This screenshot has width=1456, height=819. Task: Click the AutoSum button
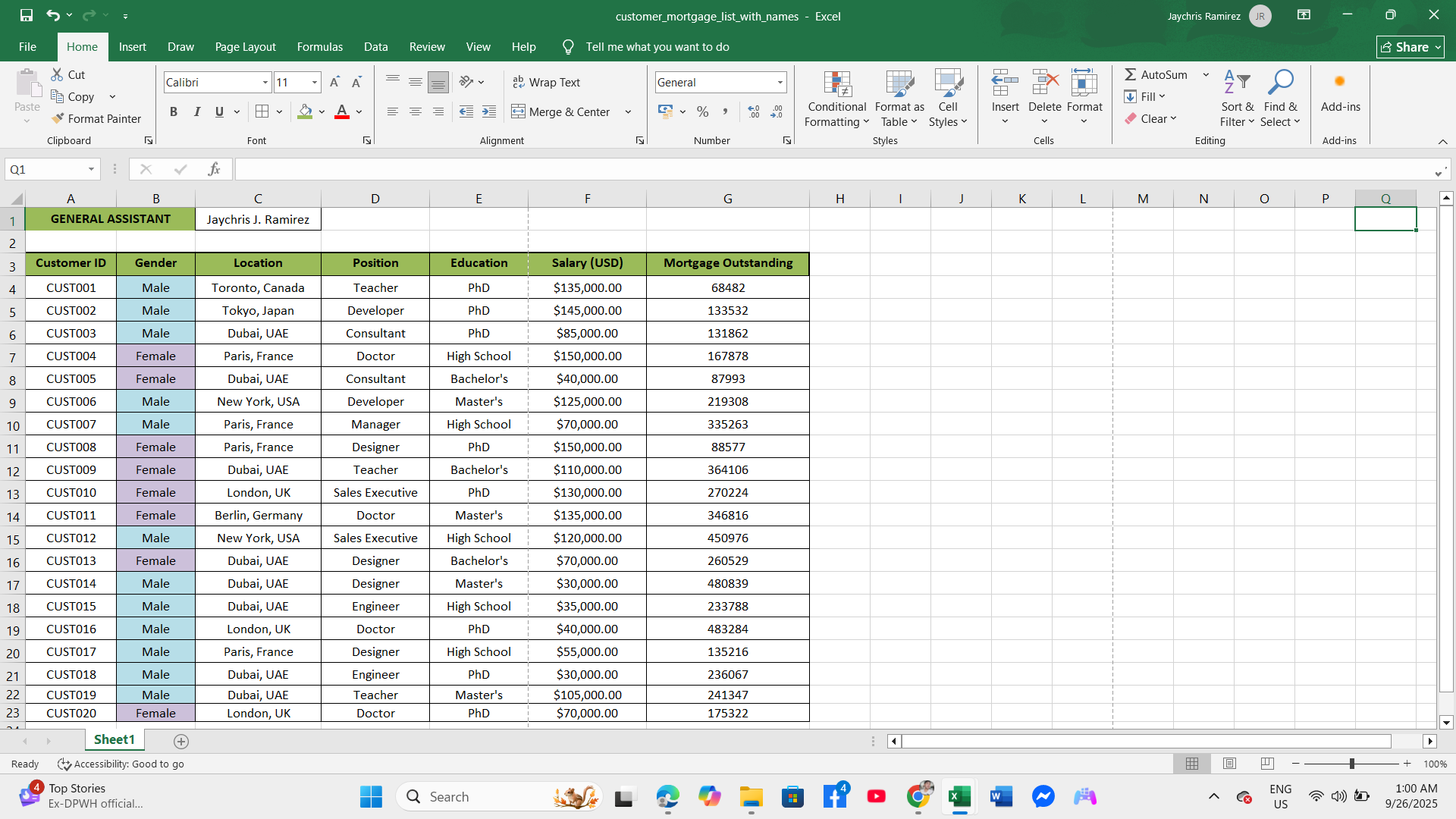coord(1156,74)
